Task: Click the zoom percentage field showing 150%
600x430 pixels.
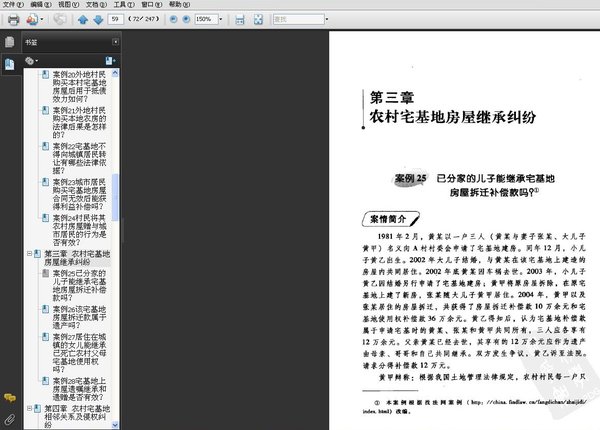Action: coord(206,19)
